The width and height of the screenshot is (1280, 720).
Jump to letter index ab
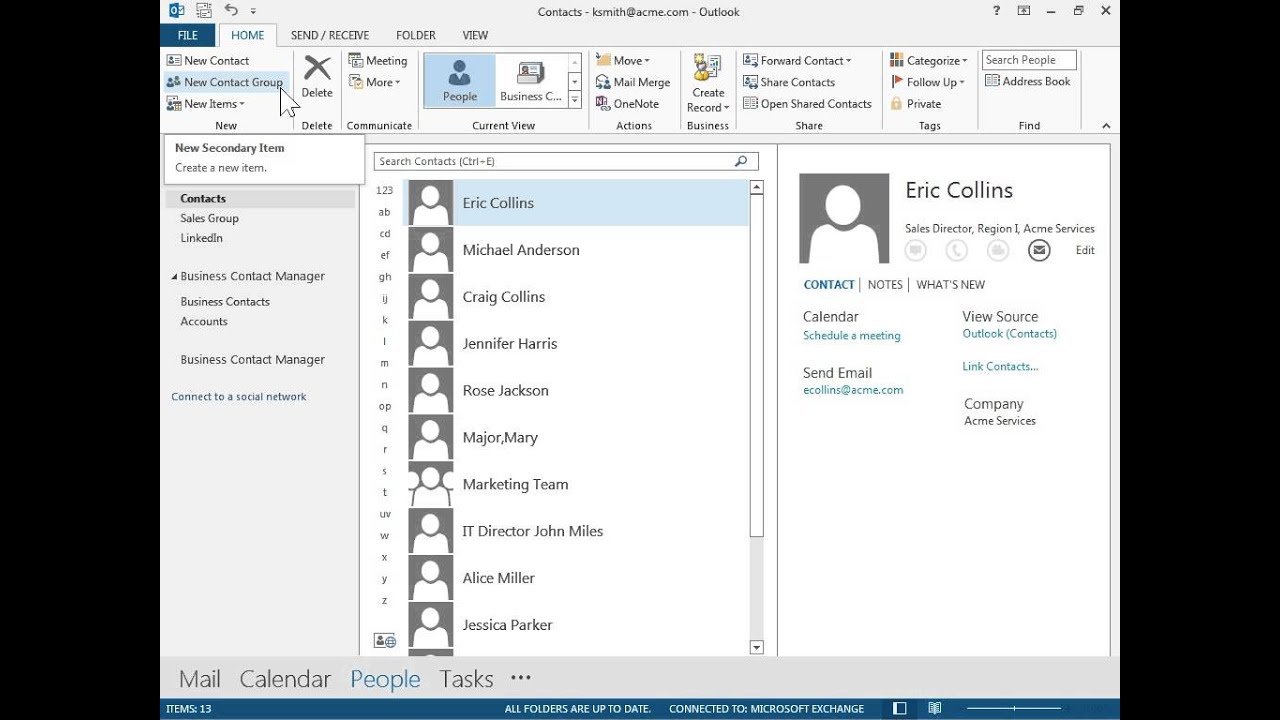tap(384, 212)
